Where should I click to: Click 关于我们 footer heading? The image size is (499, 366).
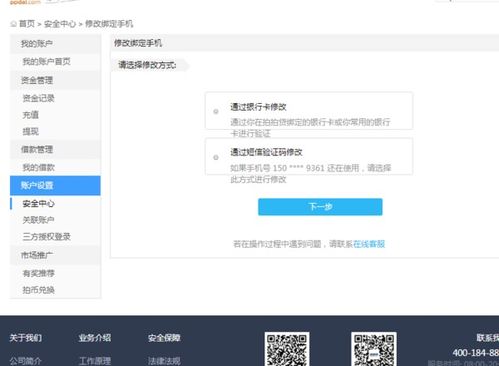tap(26, 338)
